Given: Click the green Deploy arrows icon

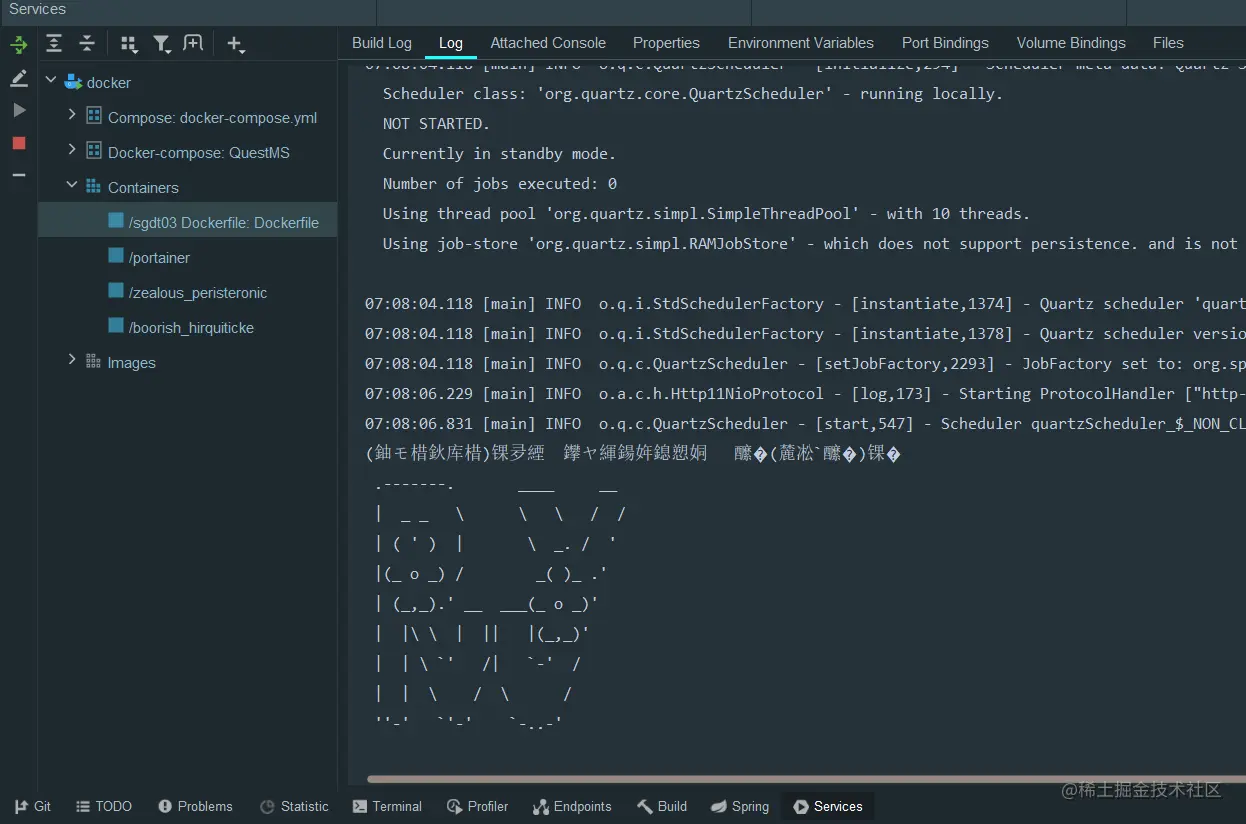Looking at the screenshot, I should coord(19,45).
